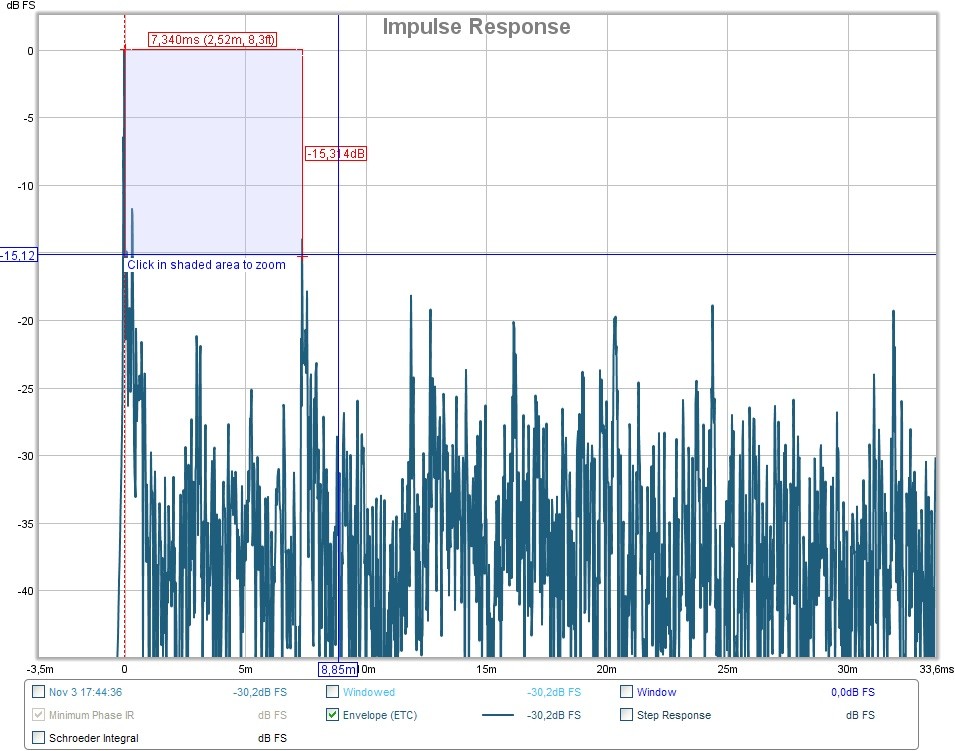Enable the Schroeder Integral checkbox
The height and width of the screenshot is (751, 955).
click(38, 738)
